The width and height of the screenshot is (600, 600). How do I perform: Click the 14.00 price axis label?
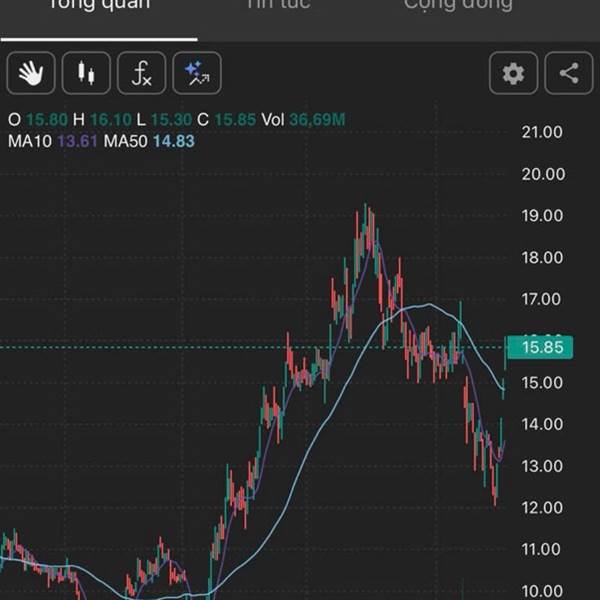click(542, 424)
